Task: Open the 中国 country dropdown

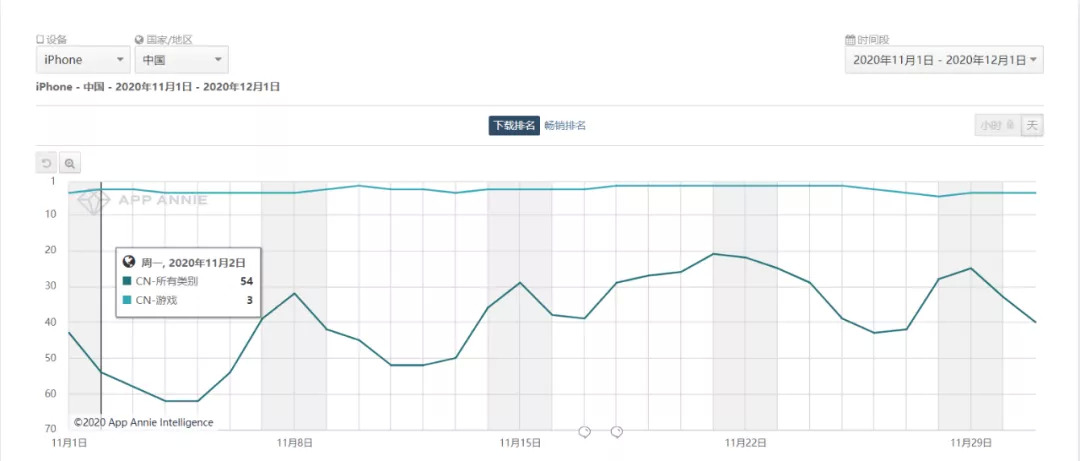Action: click(181, 60)
